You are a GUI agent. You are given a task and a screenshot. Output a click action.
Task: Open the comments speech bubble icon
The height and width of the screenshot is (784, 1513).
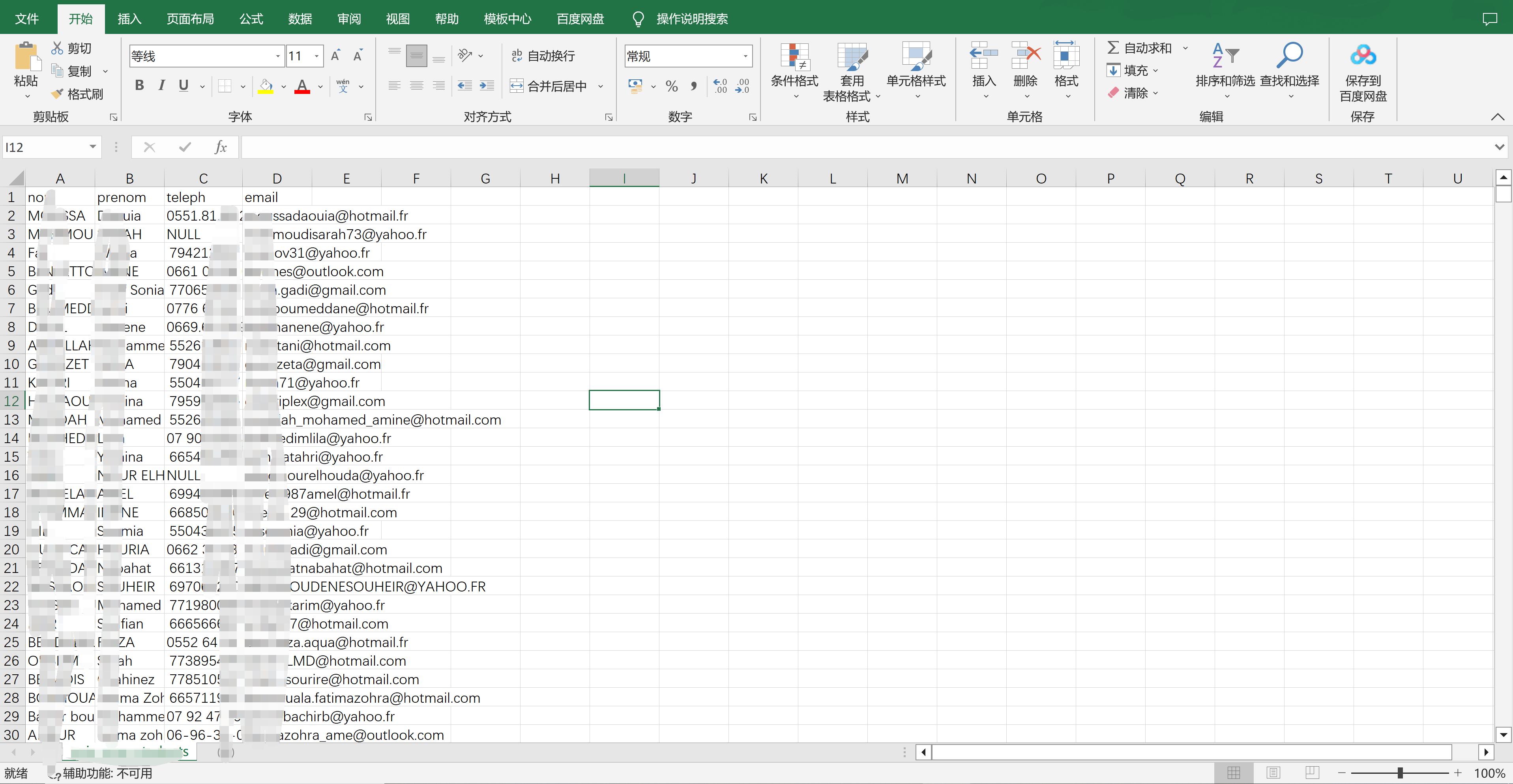tap(1489, 19)
